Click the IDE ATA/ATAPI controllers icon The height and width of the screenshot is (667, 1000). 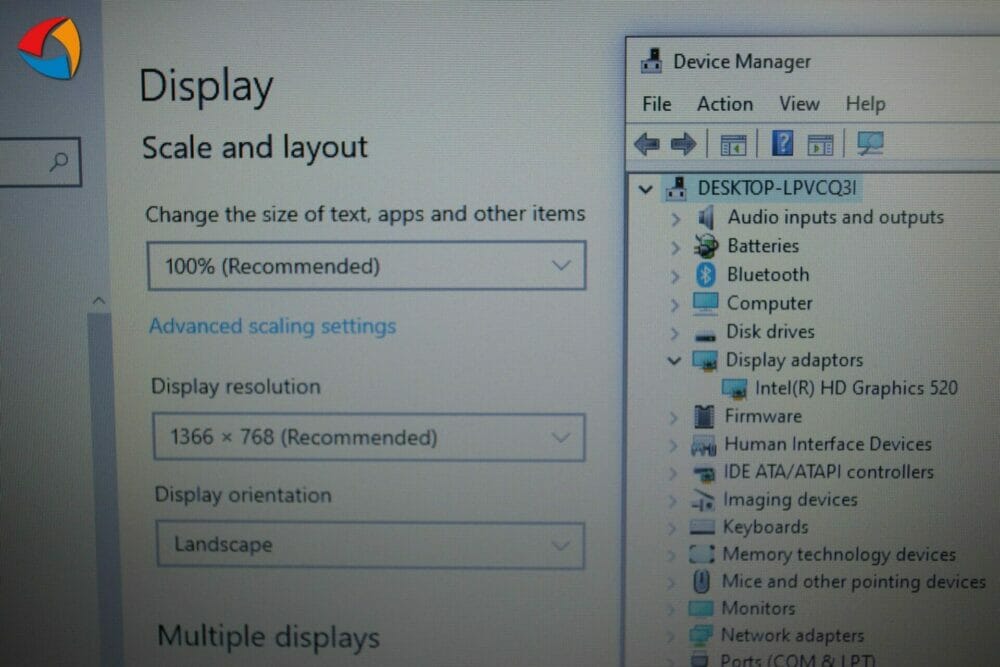(x=703, y=473)
